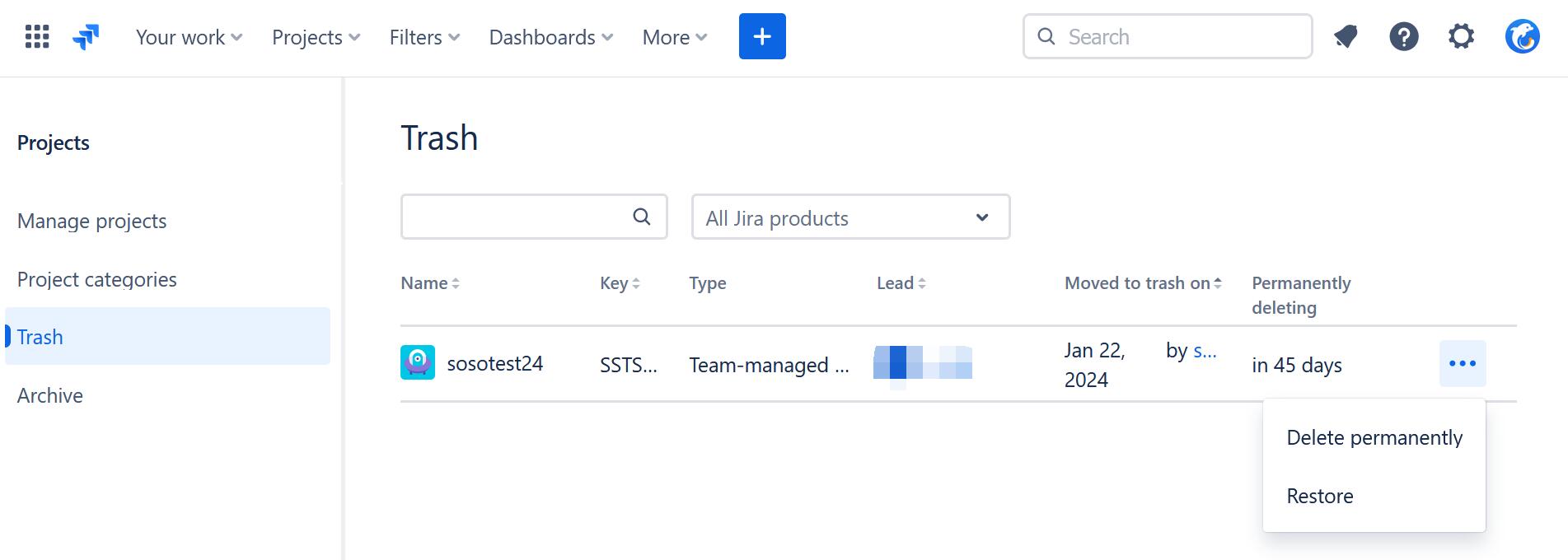The image size is (1568, 560).
Task: Focus the trash project filter input
Action: [534, 217]
